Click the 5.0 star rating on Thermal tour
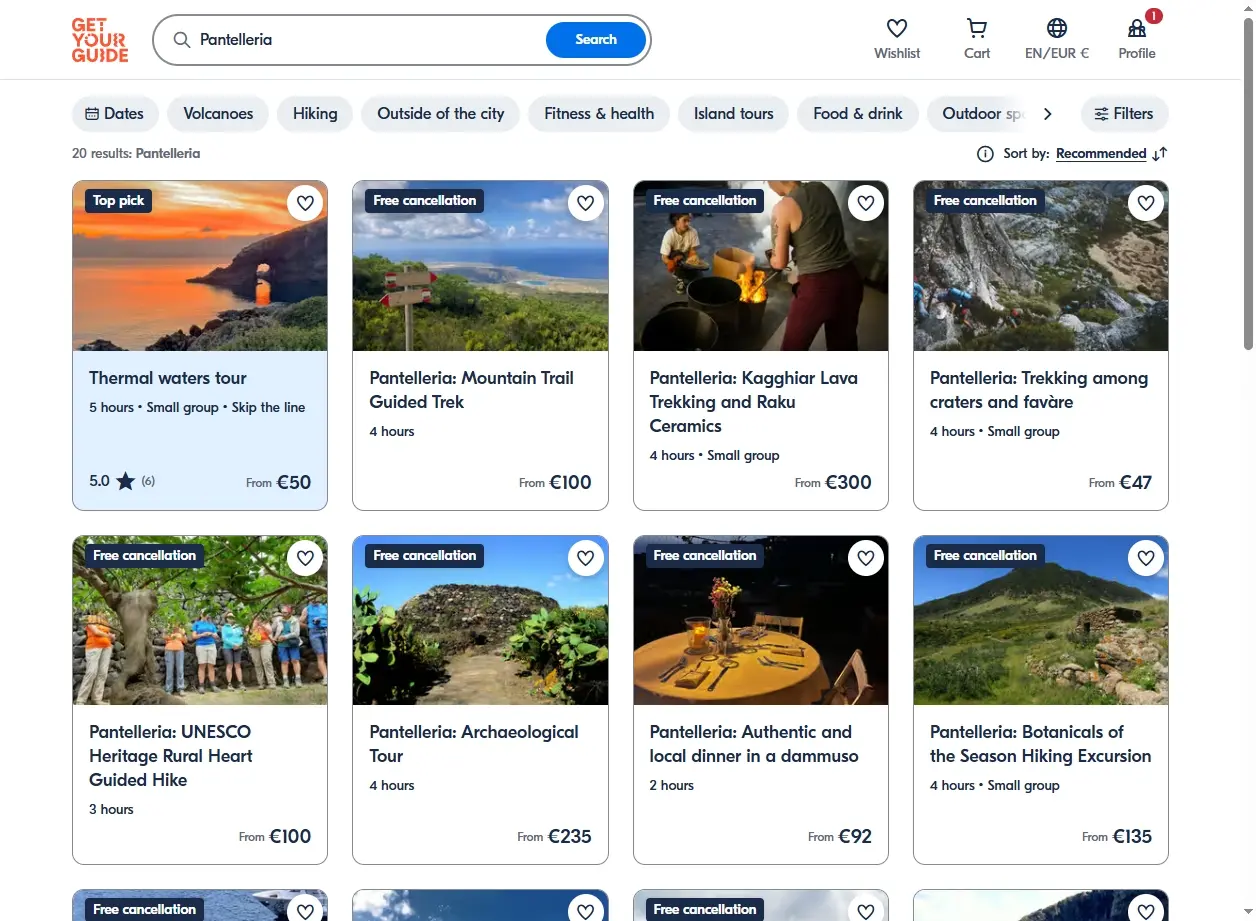 coord(122,481)
